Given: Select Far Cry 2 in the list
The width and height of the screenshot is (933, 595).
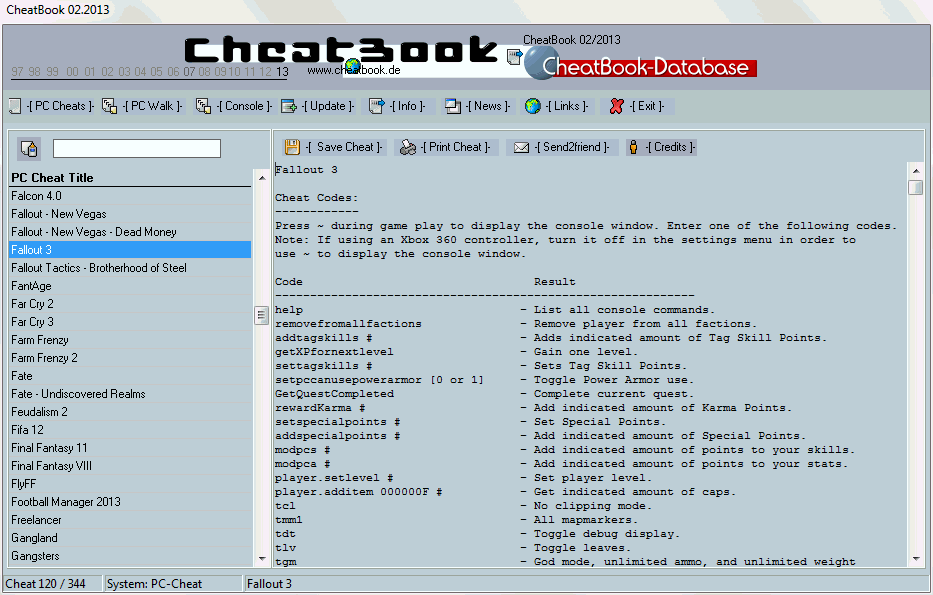Looking at the screenshot, I should pyautogui.click(x=131, y=304).
